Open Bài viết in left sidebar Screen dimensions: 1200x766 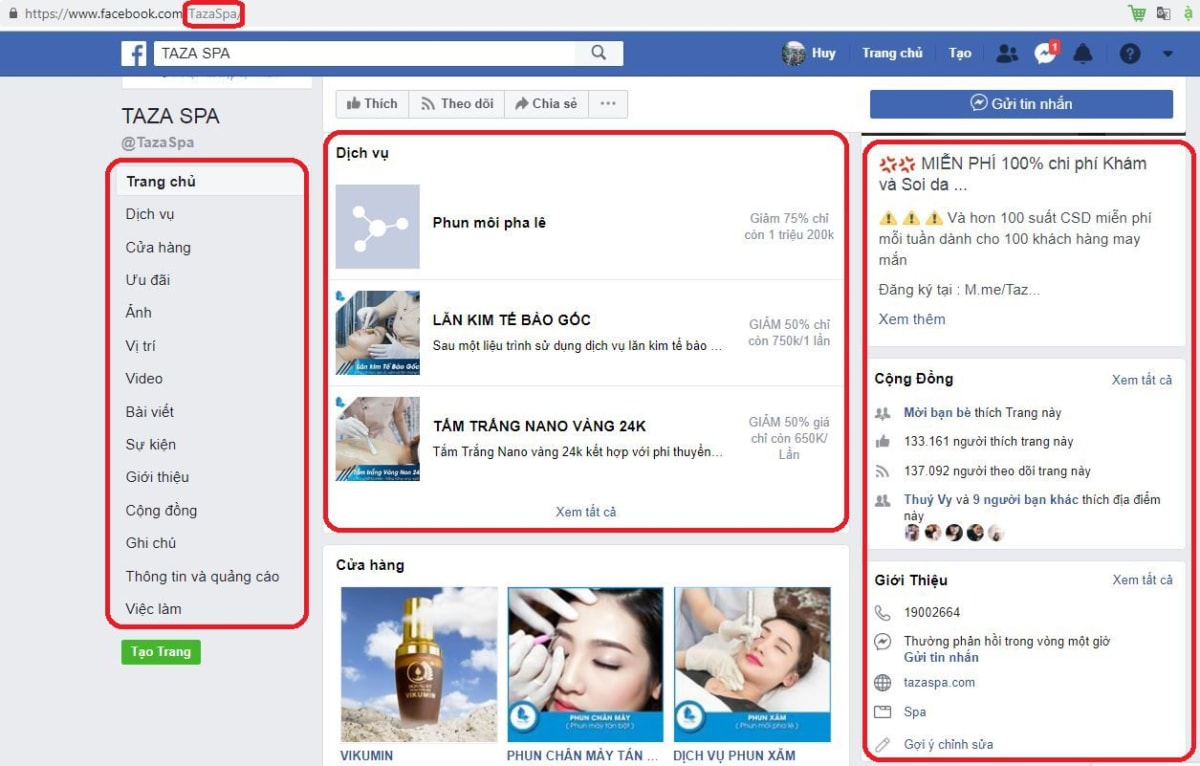tap(150, 411)
